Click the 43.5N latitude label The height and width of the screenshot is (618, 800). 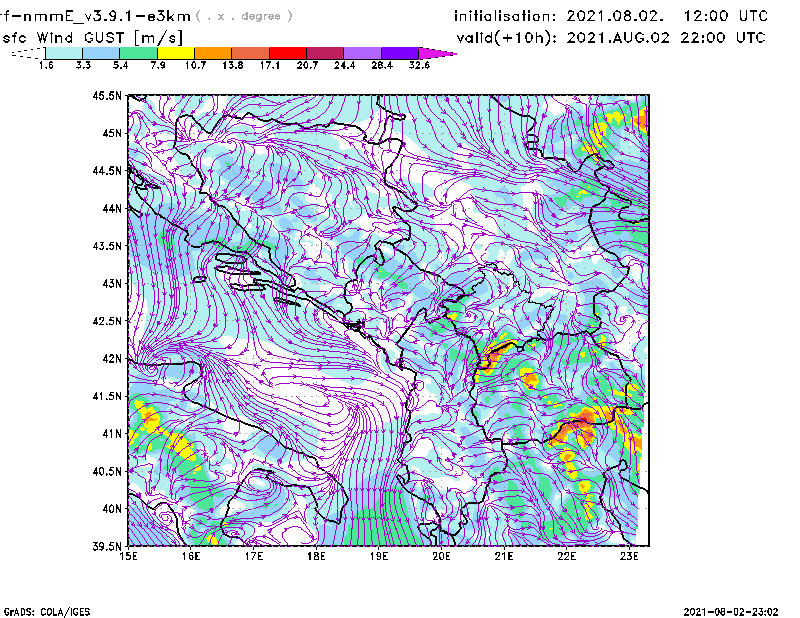pos(107,245)
